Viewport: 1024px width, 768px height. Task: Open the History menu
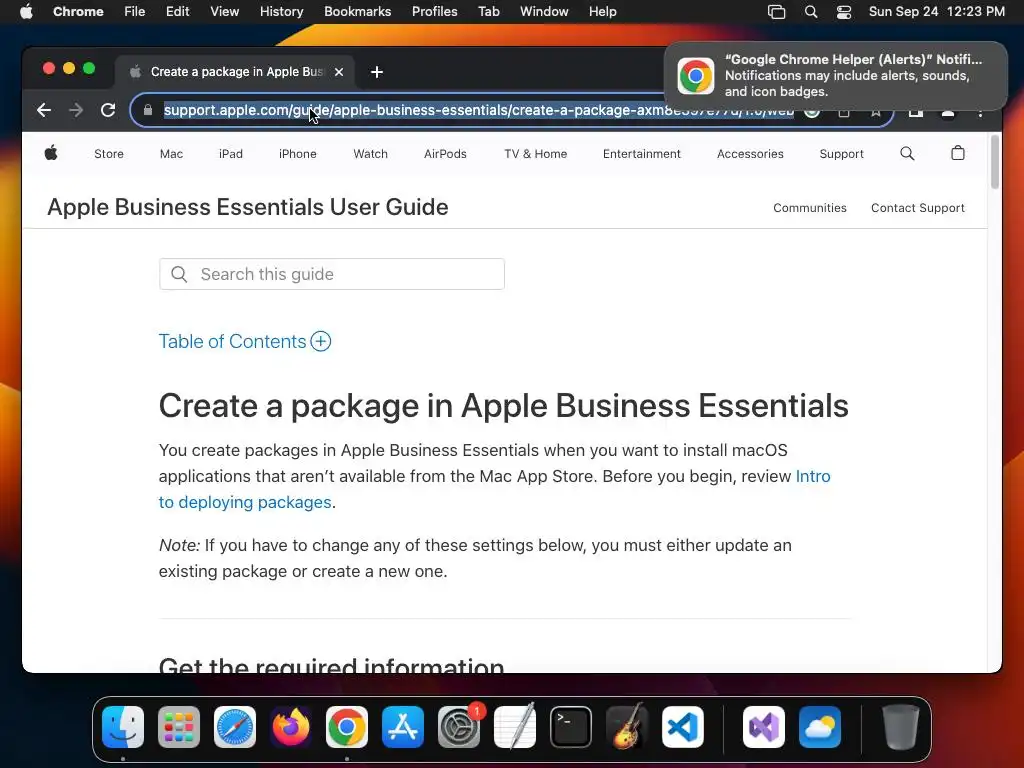tap(281, 12)
